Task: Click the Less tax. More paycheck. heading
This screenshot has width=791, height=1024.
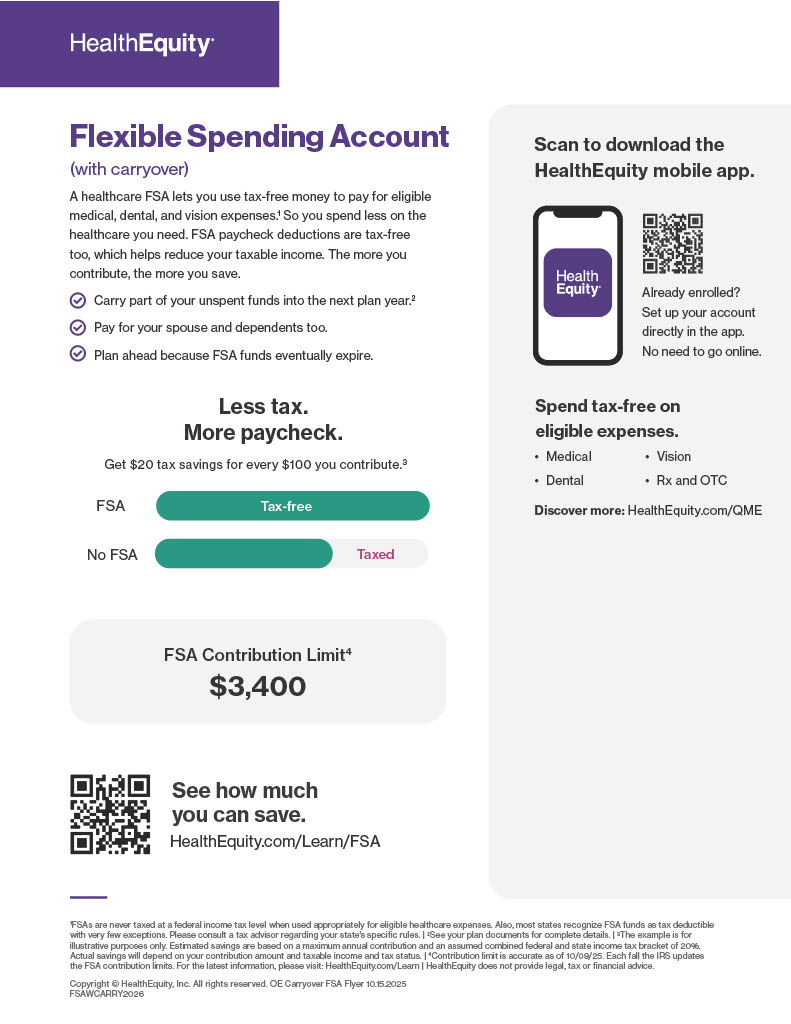Action: click(263, 419)
